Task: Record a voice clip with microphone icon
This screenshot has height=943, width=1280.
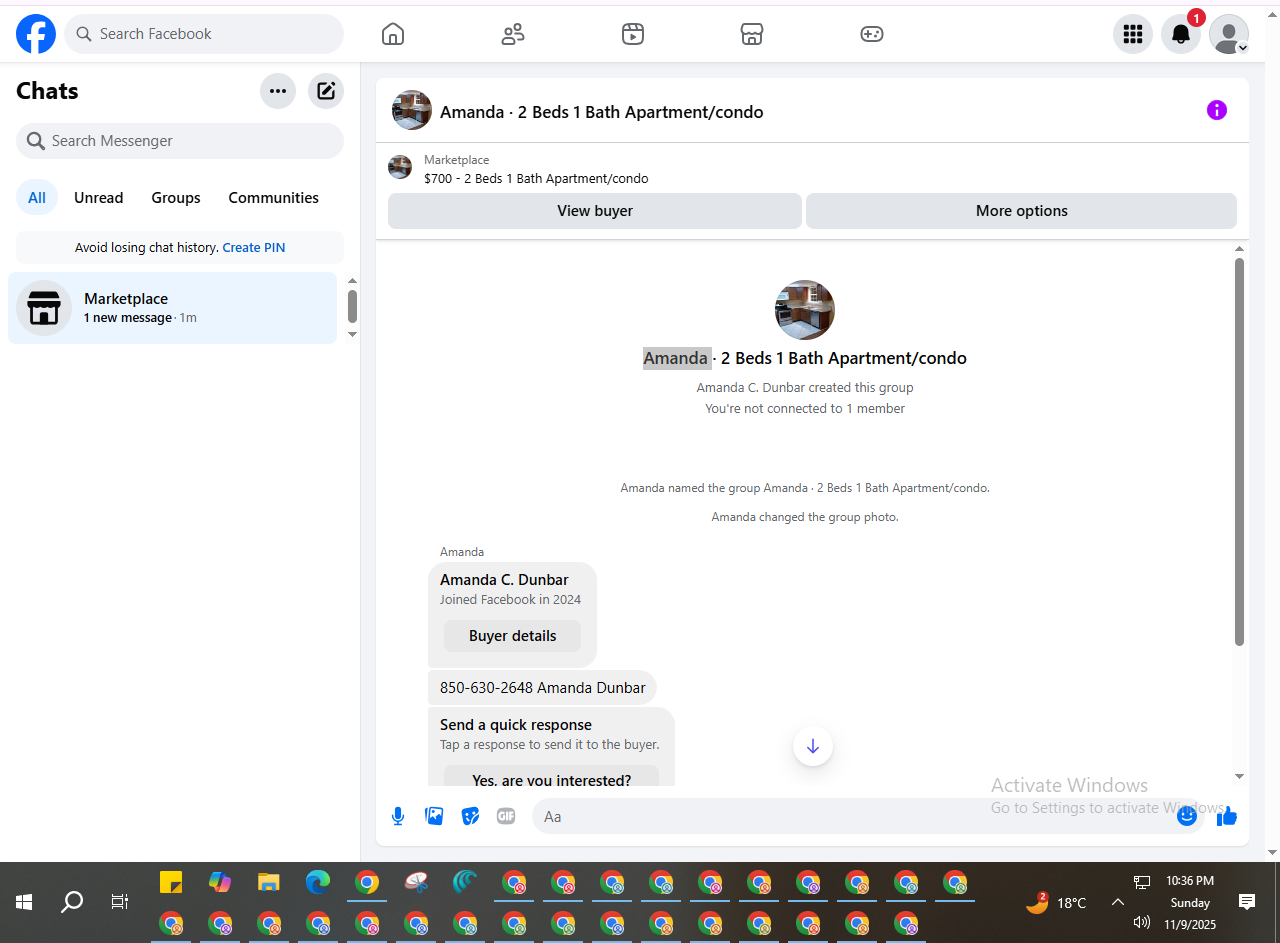Action: click(398, 816)
